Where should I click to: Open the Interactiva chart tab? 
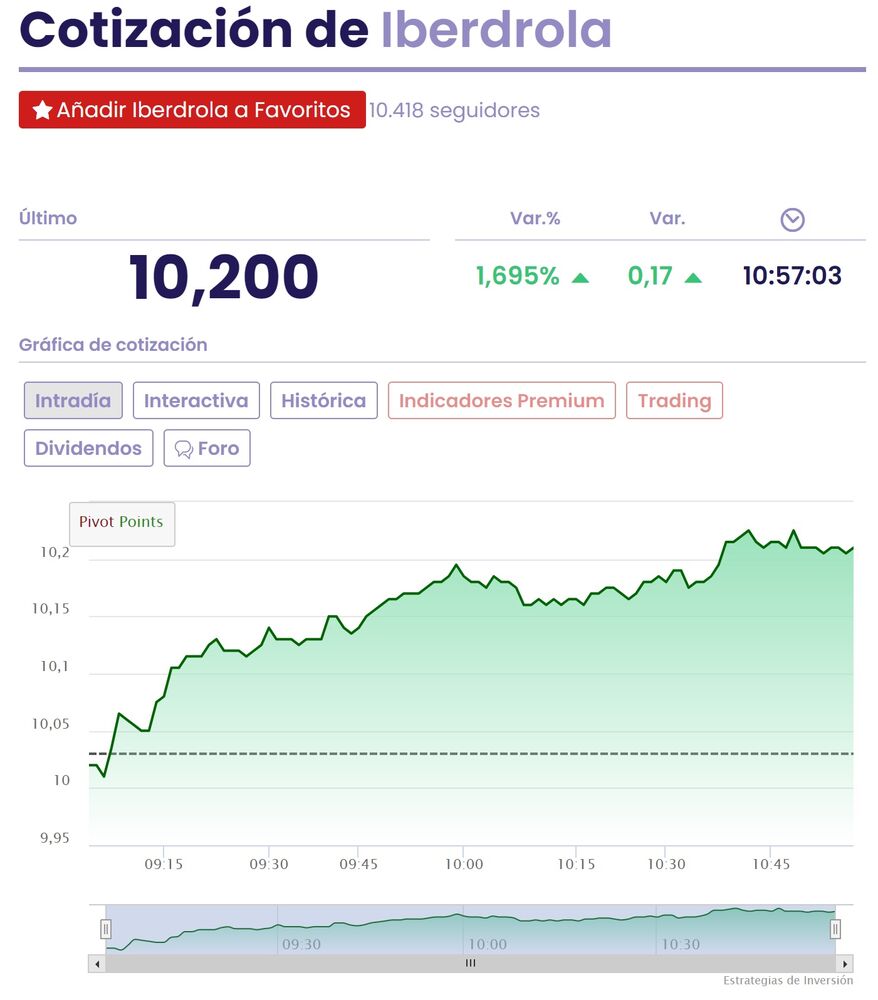[196, 401]
